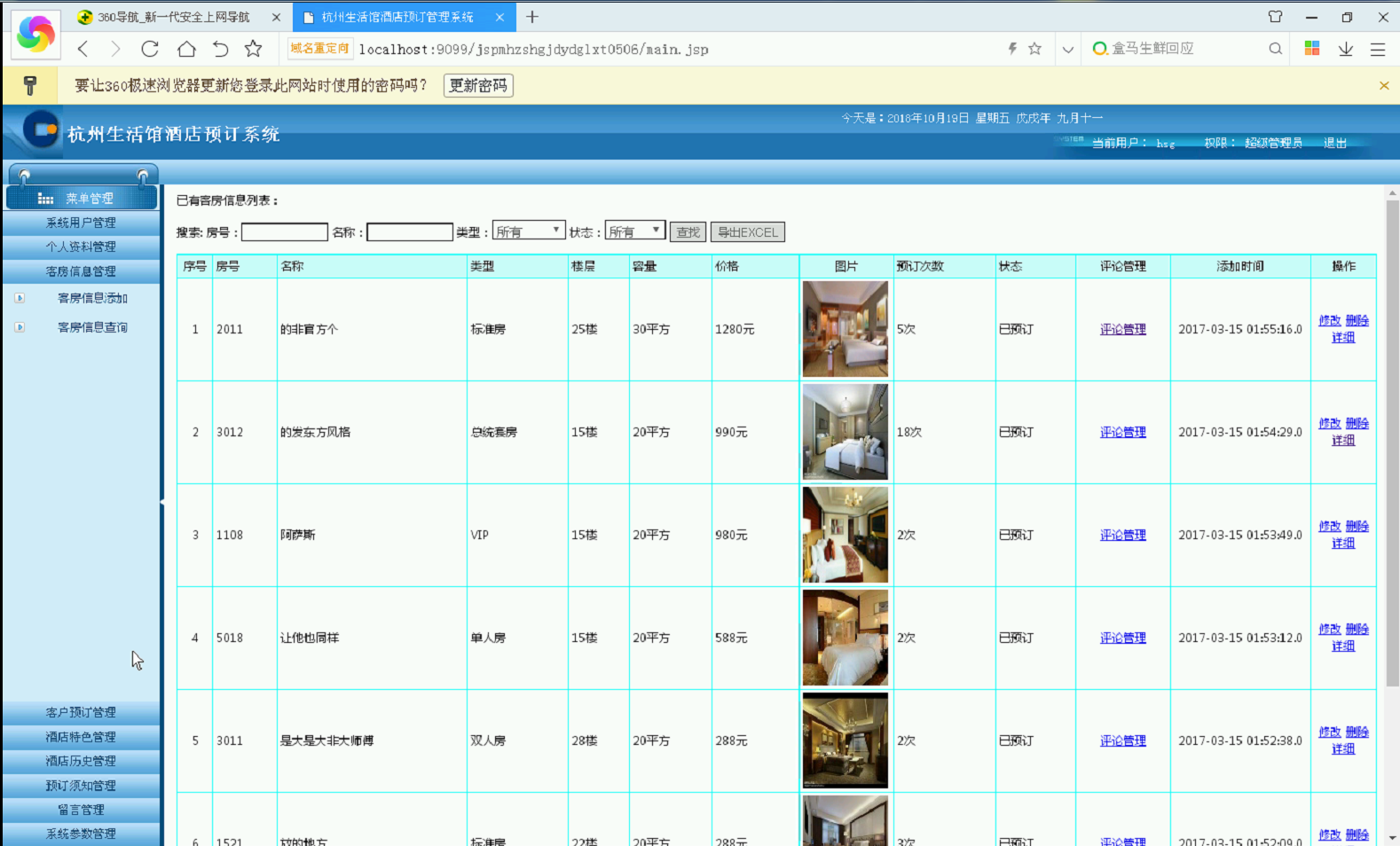
Task: Open room 5018 photo thumbnail
Action: (846, 638)
